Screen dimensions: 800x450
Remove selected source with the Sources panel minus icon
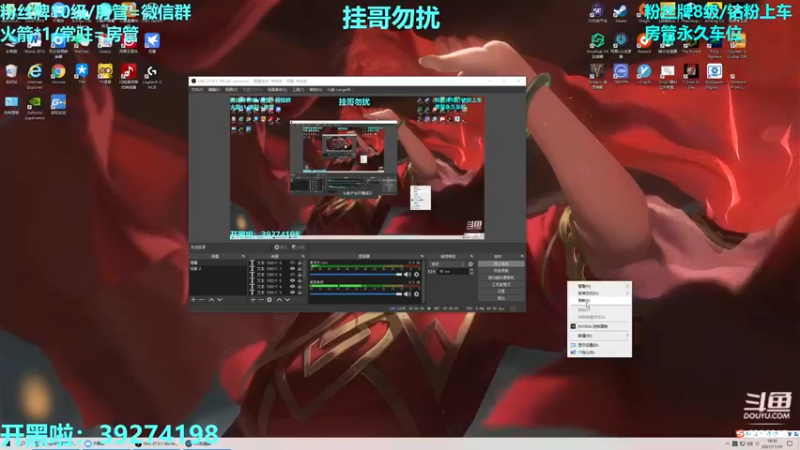click(261, 300)
